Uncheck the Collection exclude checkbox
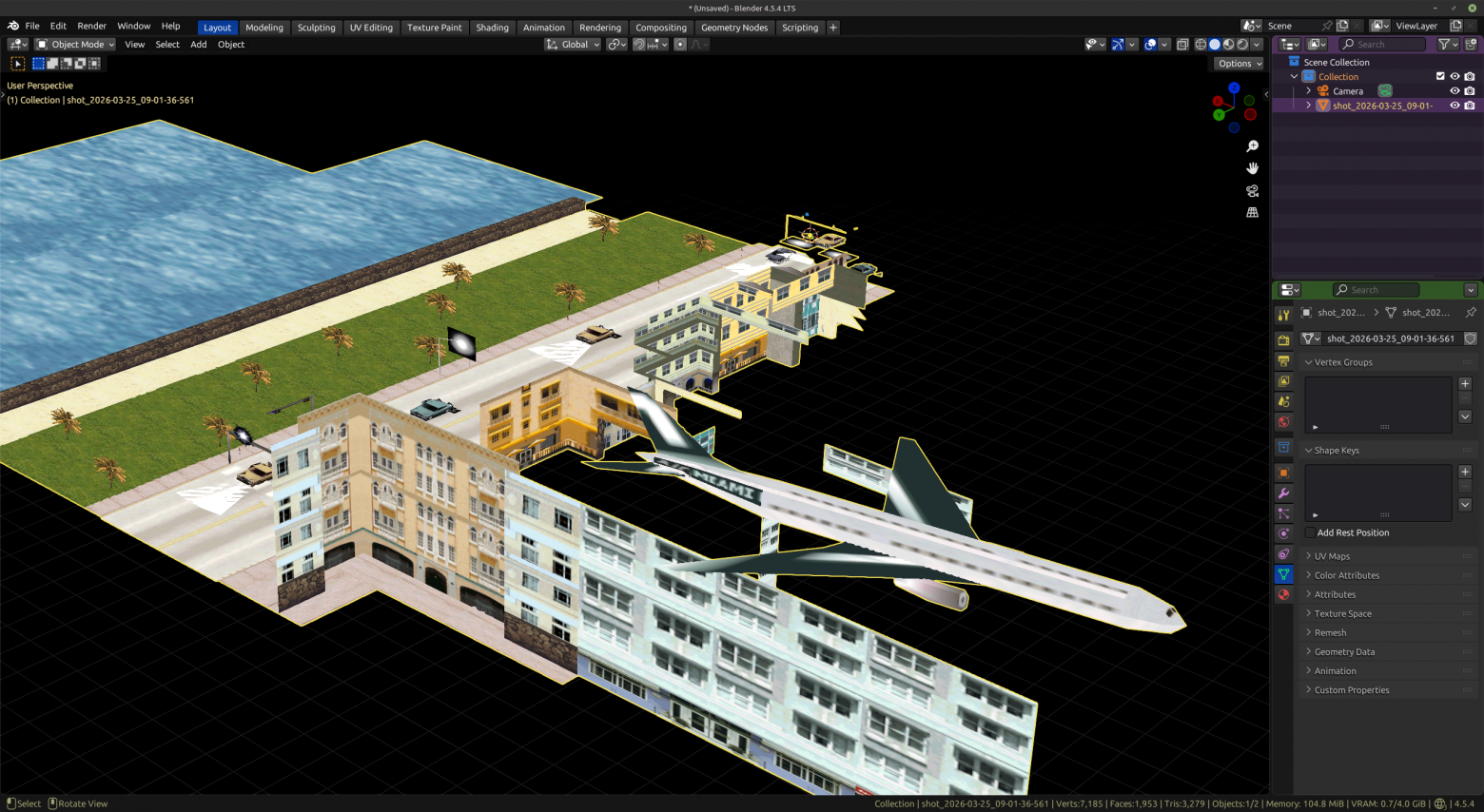1484x812 pixels. 1440,77
